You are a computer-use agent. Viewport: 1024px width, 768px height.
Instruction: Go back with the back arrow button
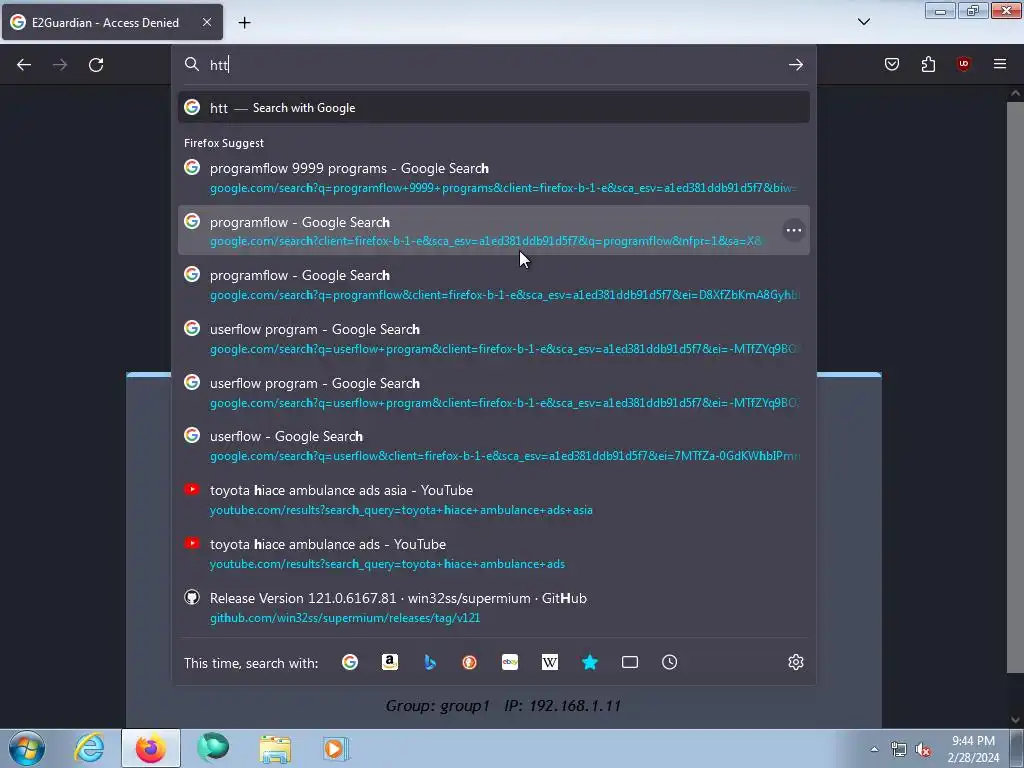pyautogui.click(x=24, y=65)
